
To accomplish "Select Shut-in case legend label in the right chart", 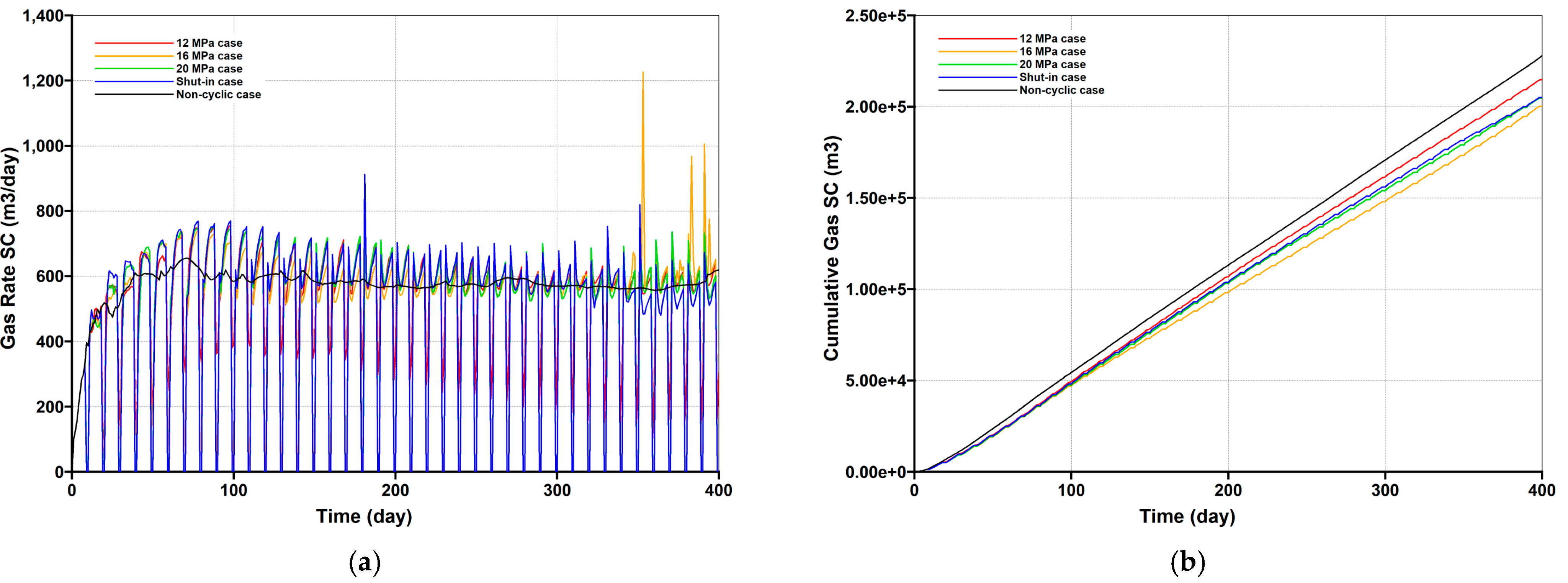I will 1053,77.
